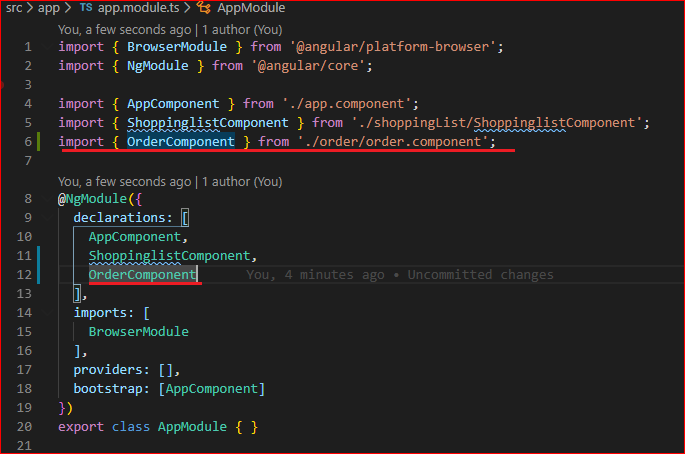The width and height of the screenshot is (685, 454).
Task: Click the export keyword on line 20
Action: coord(81,427)
